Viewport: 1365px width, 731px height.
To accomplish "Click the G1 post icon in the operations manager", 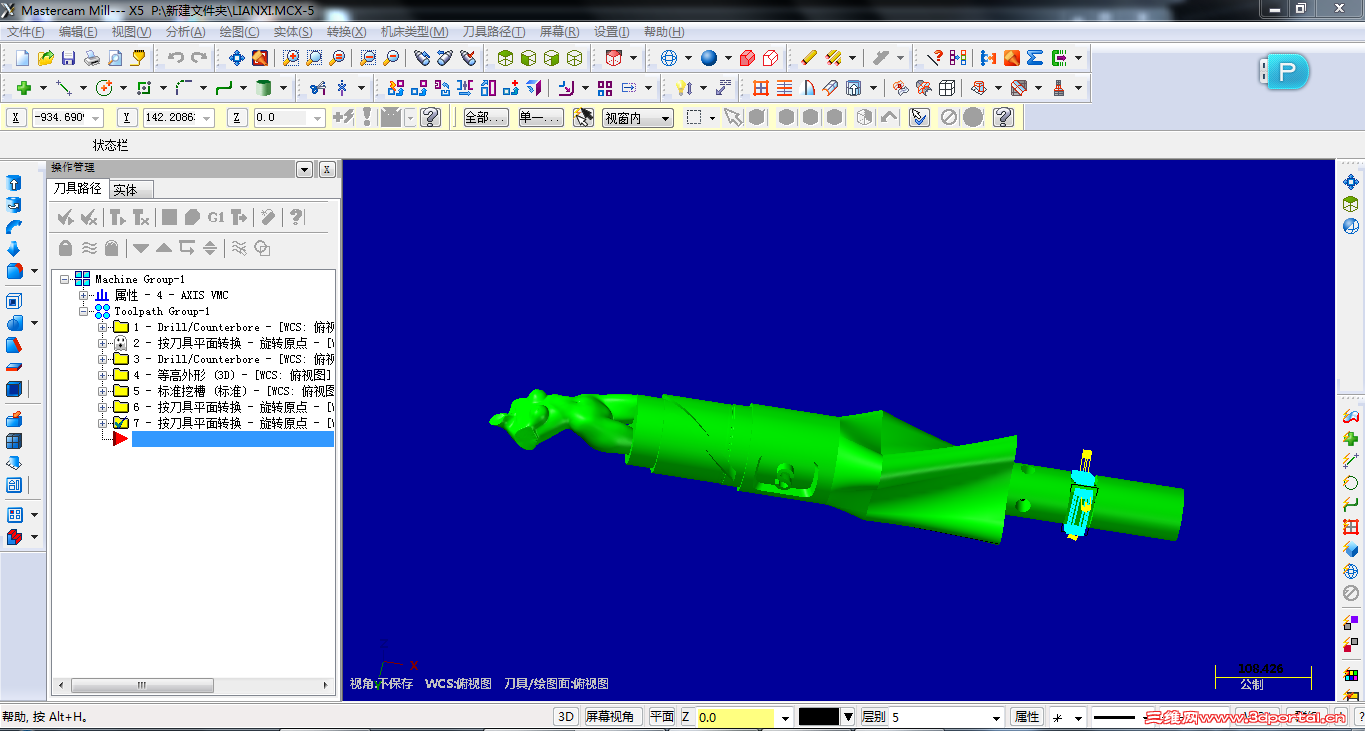I will tap(216, 217).
